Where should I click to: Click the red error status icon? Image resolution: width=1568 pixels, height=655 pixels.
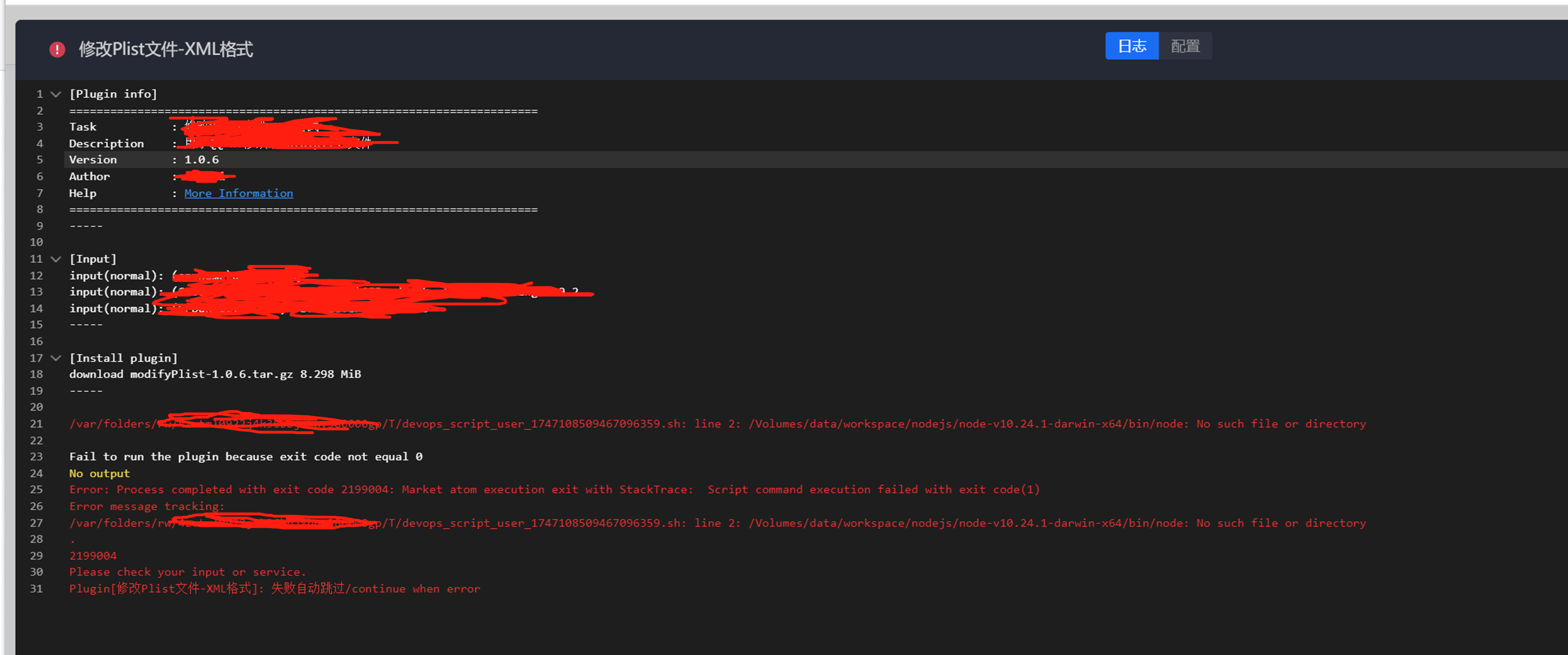[57, 49]
